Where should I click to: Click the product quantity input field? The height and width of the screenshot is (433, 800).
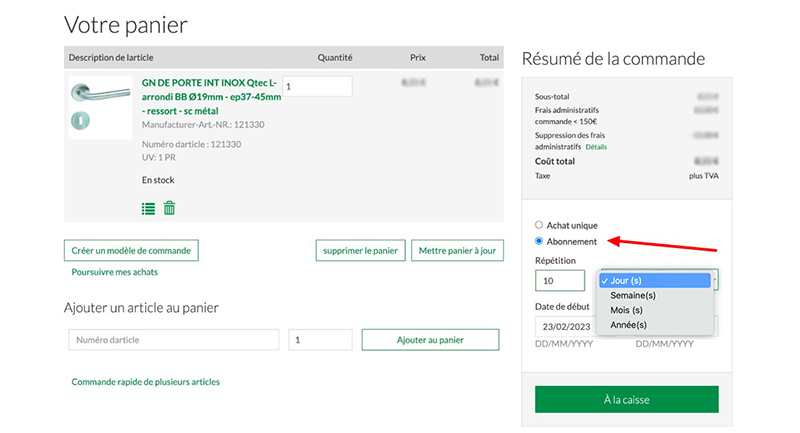coord(317,87)
